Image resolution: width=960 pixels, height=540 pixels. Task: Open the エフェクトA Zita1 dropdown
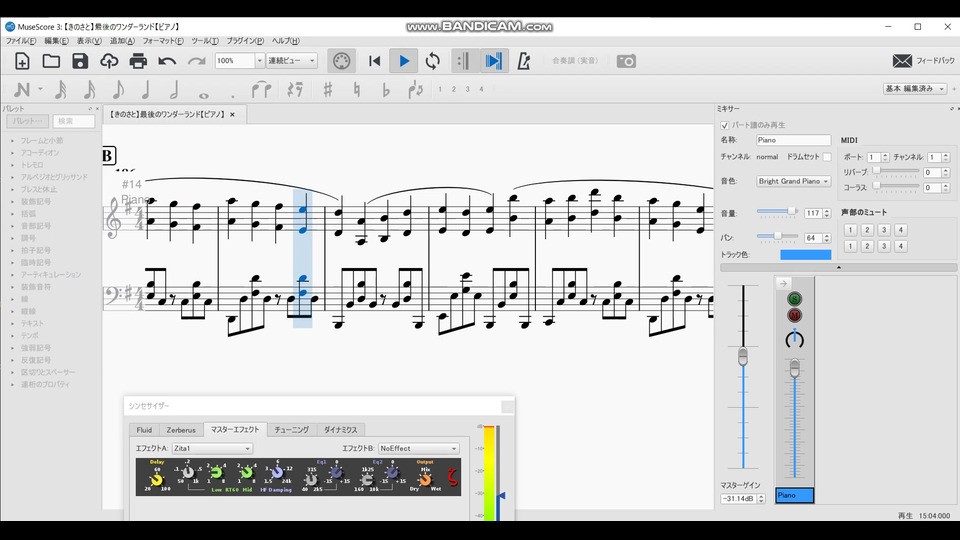click(x=212, y=448)
